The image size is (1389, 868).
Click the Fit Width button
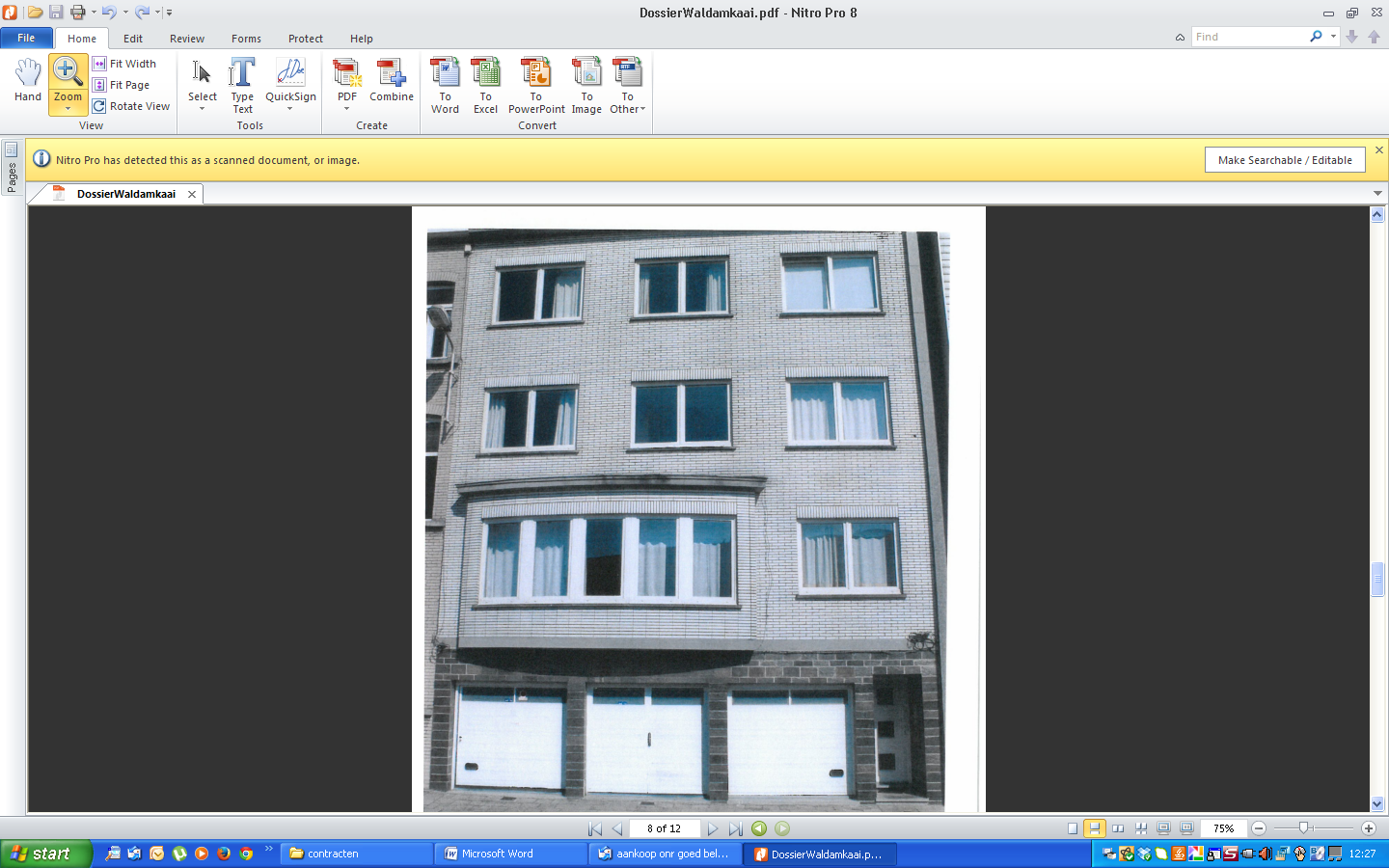[x=132, y=64]
